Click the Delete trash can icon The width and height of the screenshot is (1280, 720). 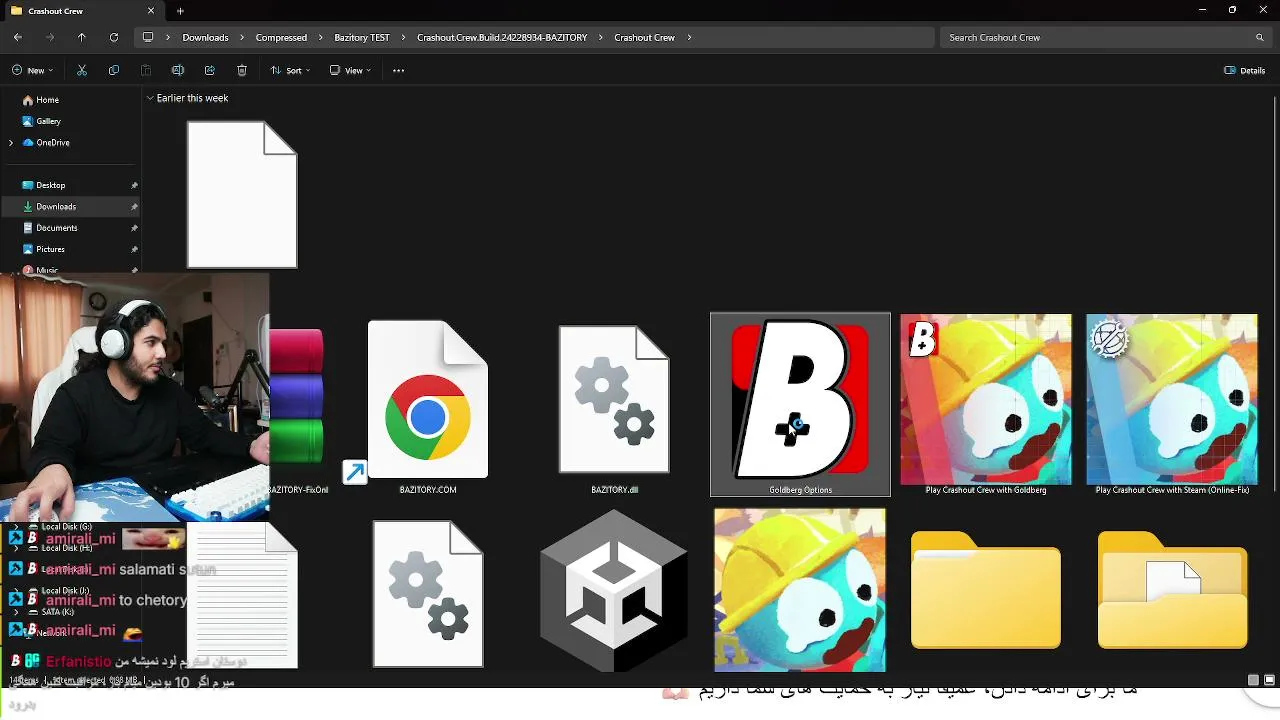click(x=242, y=70)
